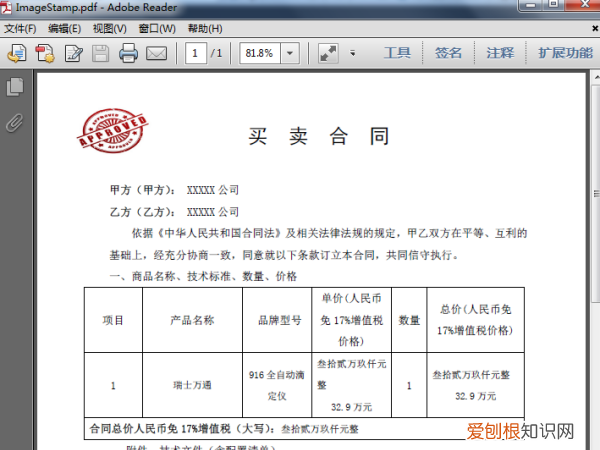The height and width of the screenshot is (450, 600).
Task: Open the 帮助(H) menu
Action: (x=205, y=29)
